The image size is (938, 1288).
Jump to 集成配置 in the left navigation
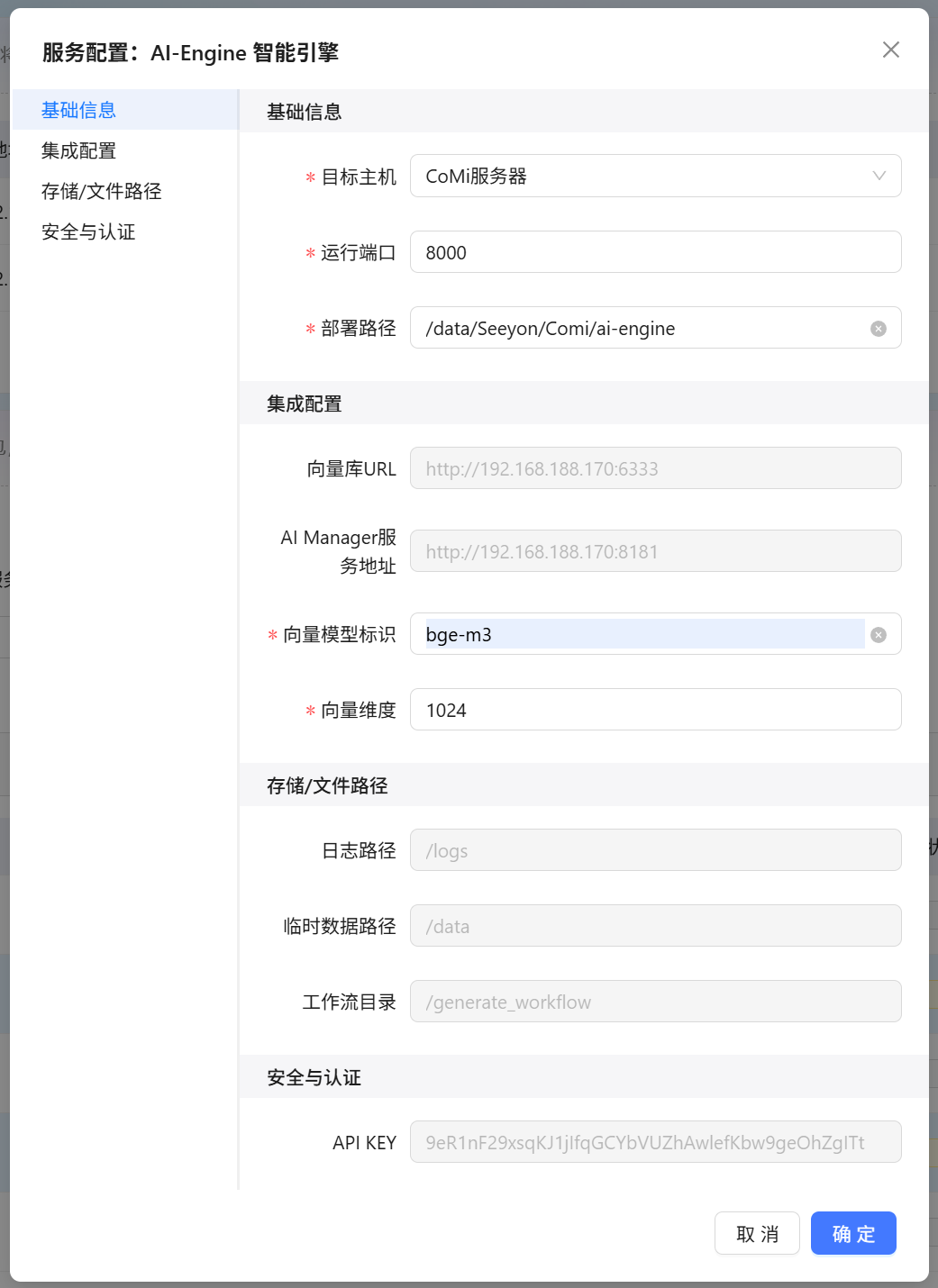pyautogui.click(x=125, y=150)
